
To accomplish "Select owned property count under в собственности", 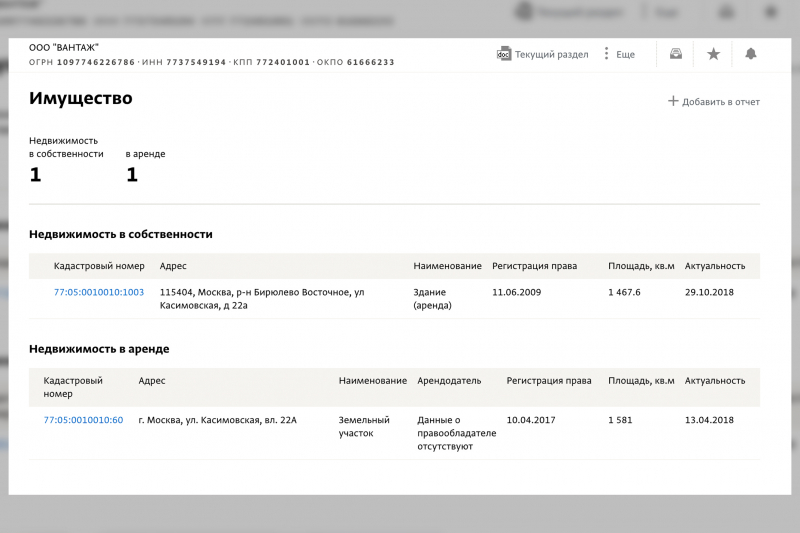I will (35, 175).
